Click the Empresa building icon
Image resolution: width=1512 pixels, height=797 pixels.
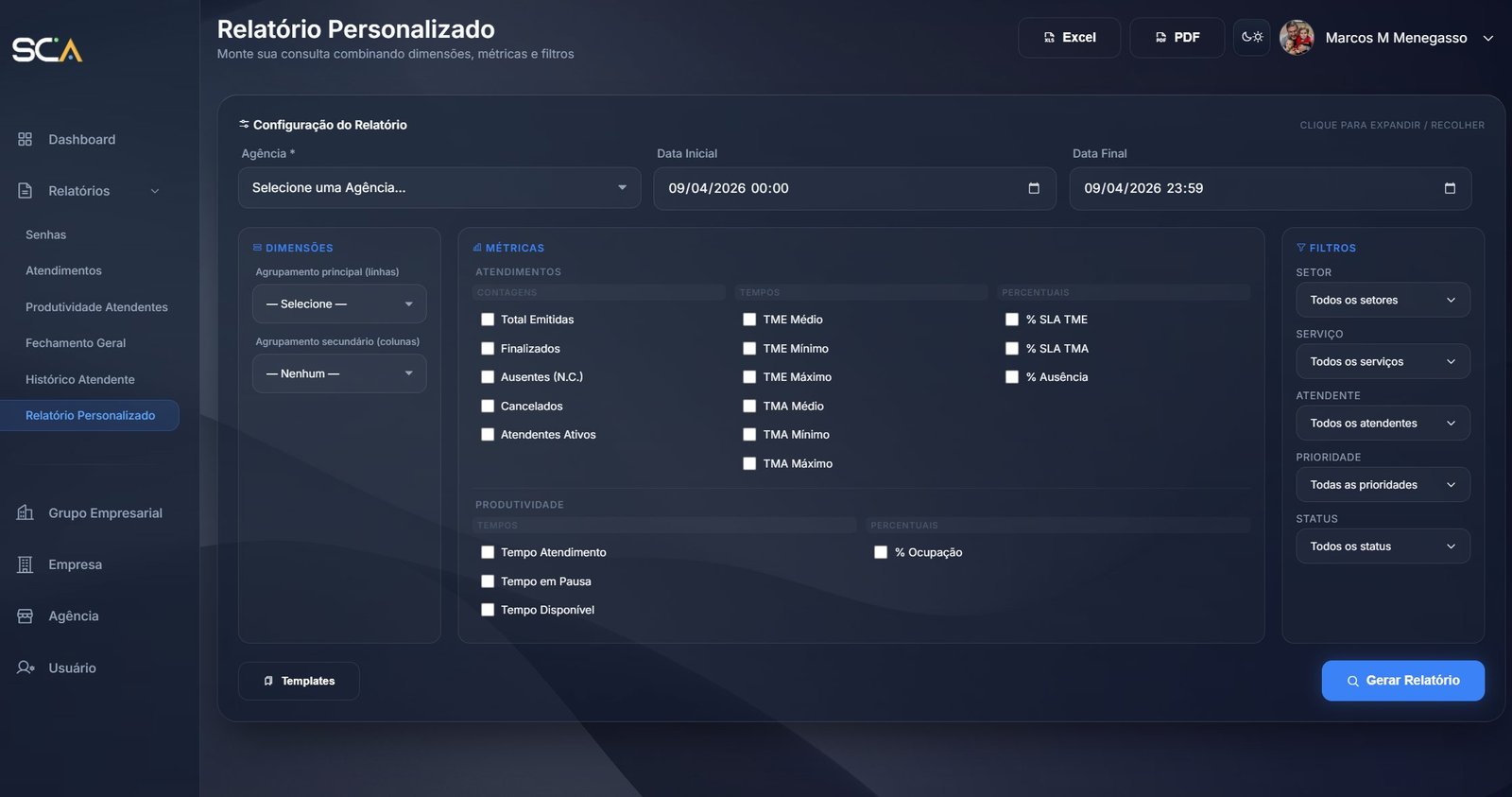[26, 564]
